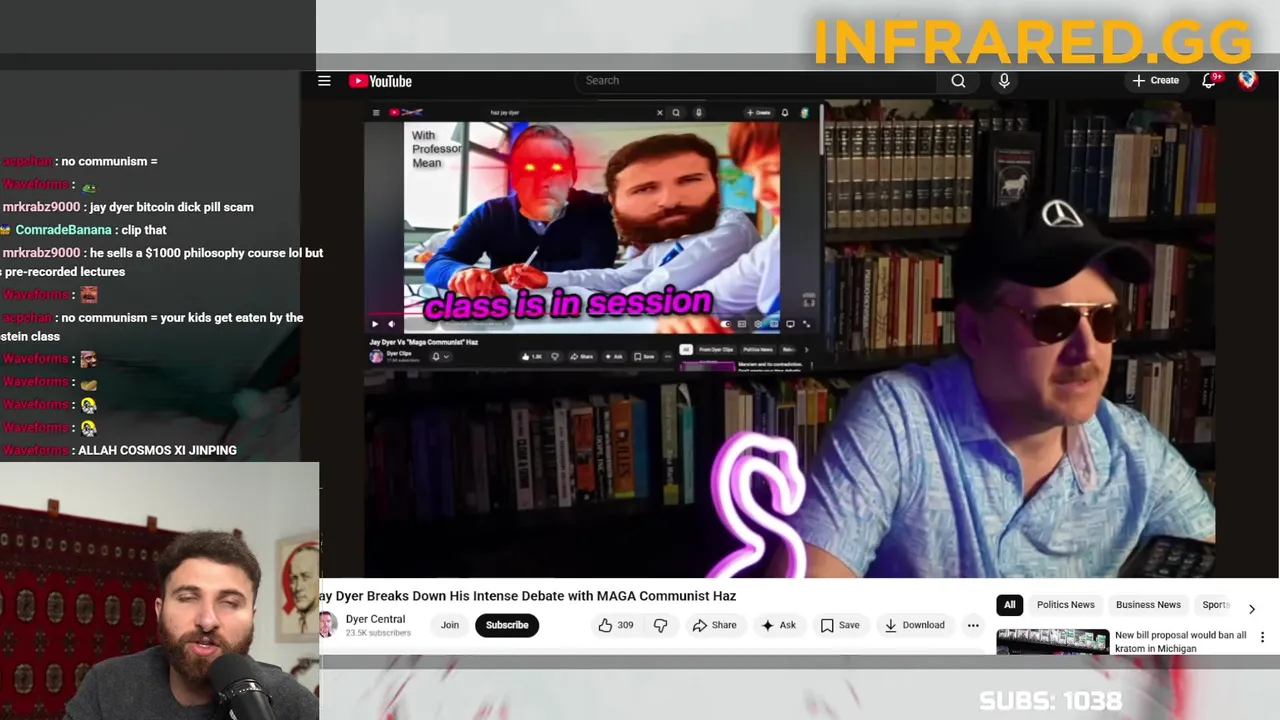The image size is (1280, 720).
Task: Select the Sports chip
Action: click(x=1214, y=605)
